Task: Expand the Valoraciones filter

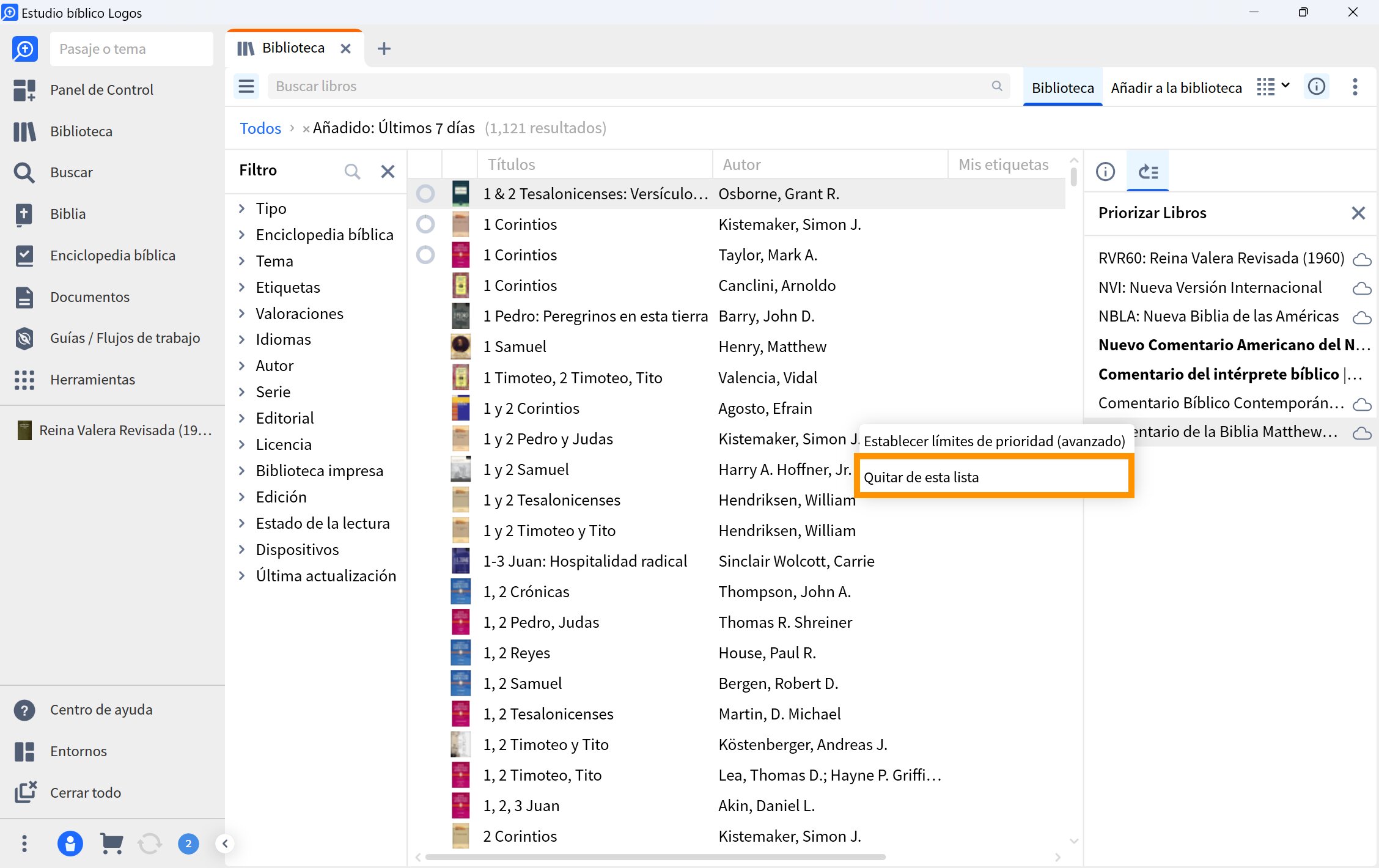Action: [242, 314]
